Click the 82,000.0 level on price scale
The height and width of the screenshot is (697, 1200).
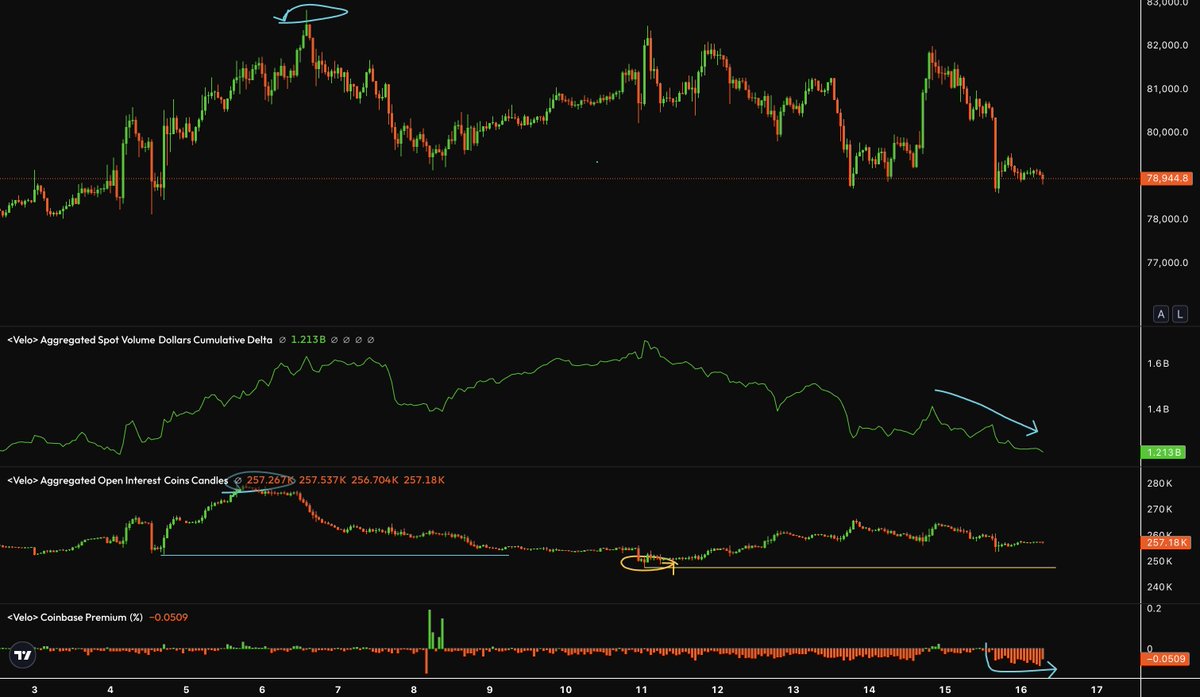click(1165, 46)
